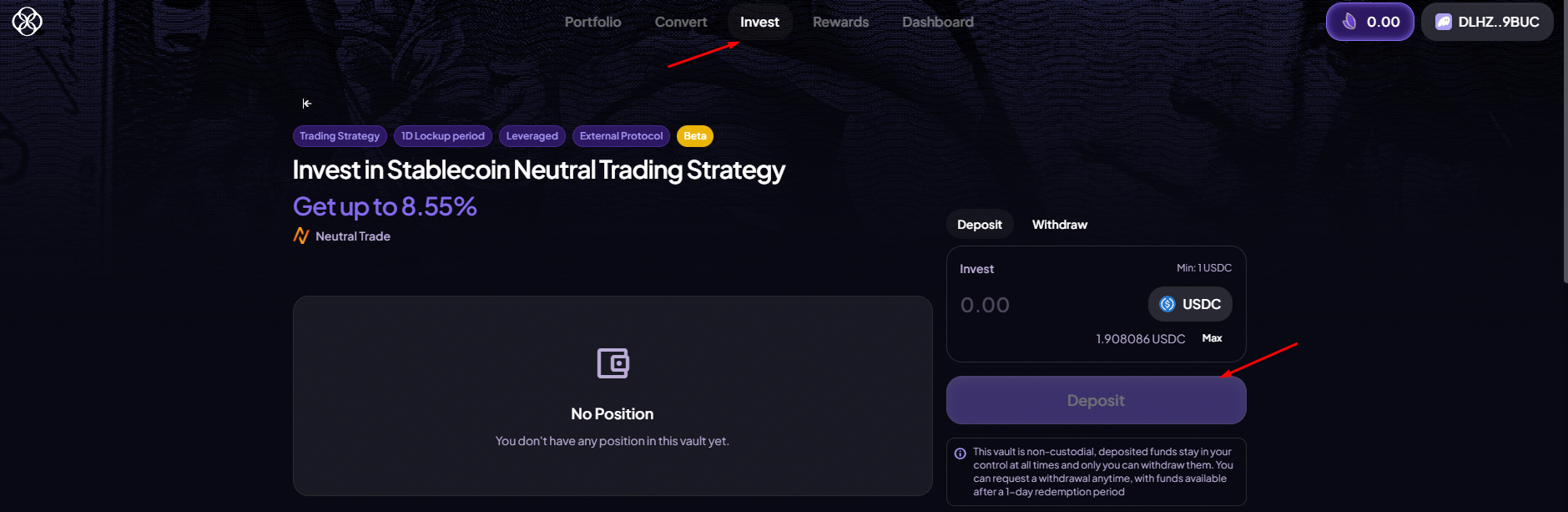The height and width of the screenshot is (512, 1568).
Task: Open the USDC token selector
Action: pos(1191,304)
